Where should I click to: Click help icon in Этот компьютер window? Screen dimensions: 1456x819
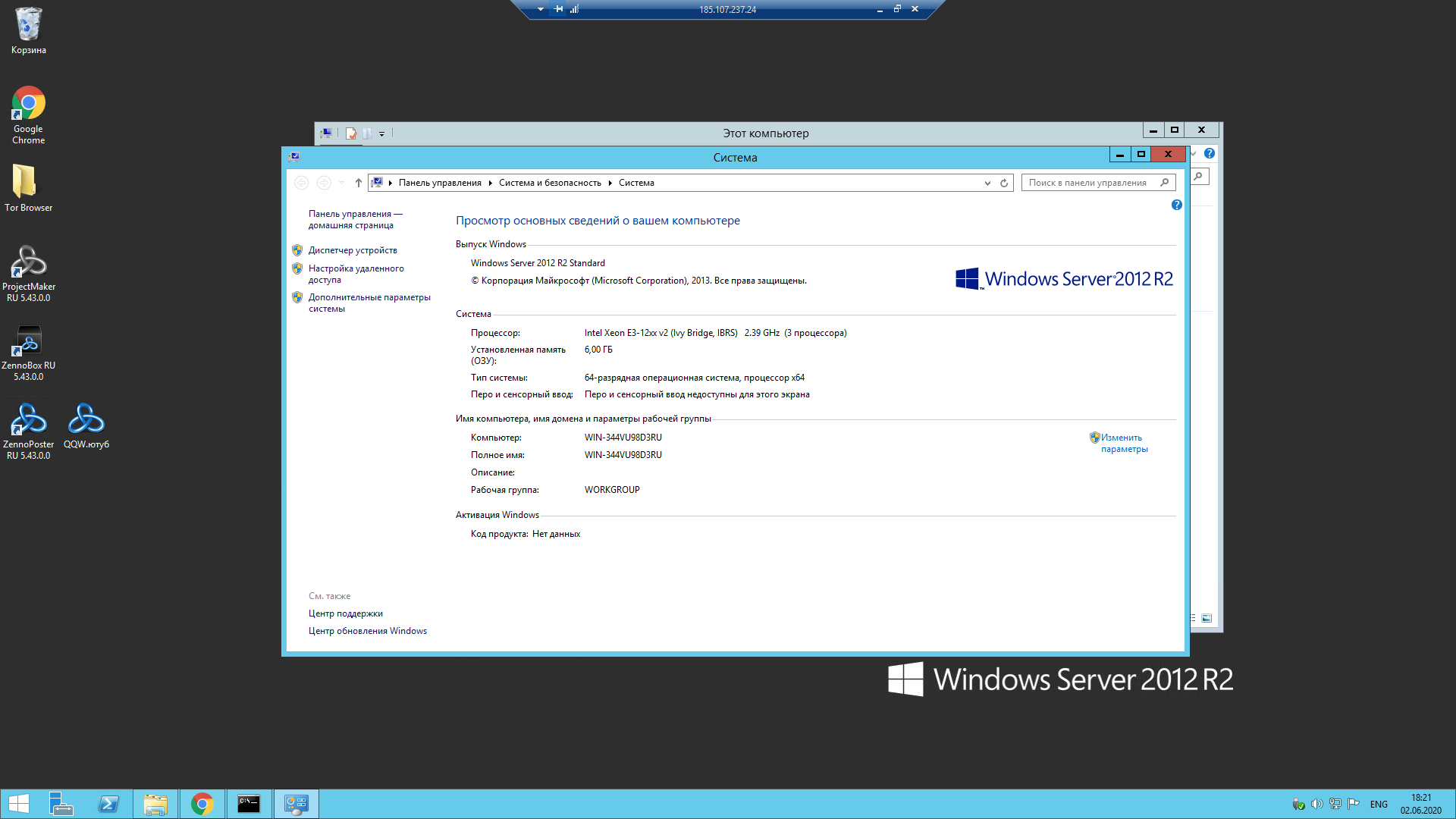tap(1210, 153)
